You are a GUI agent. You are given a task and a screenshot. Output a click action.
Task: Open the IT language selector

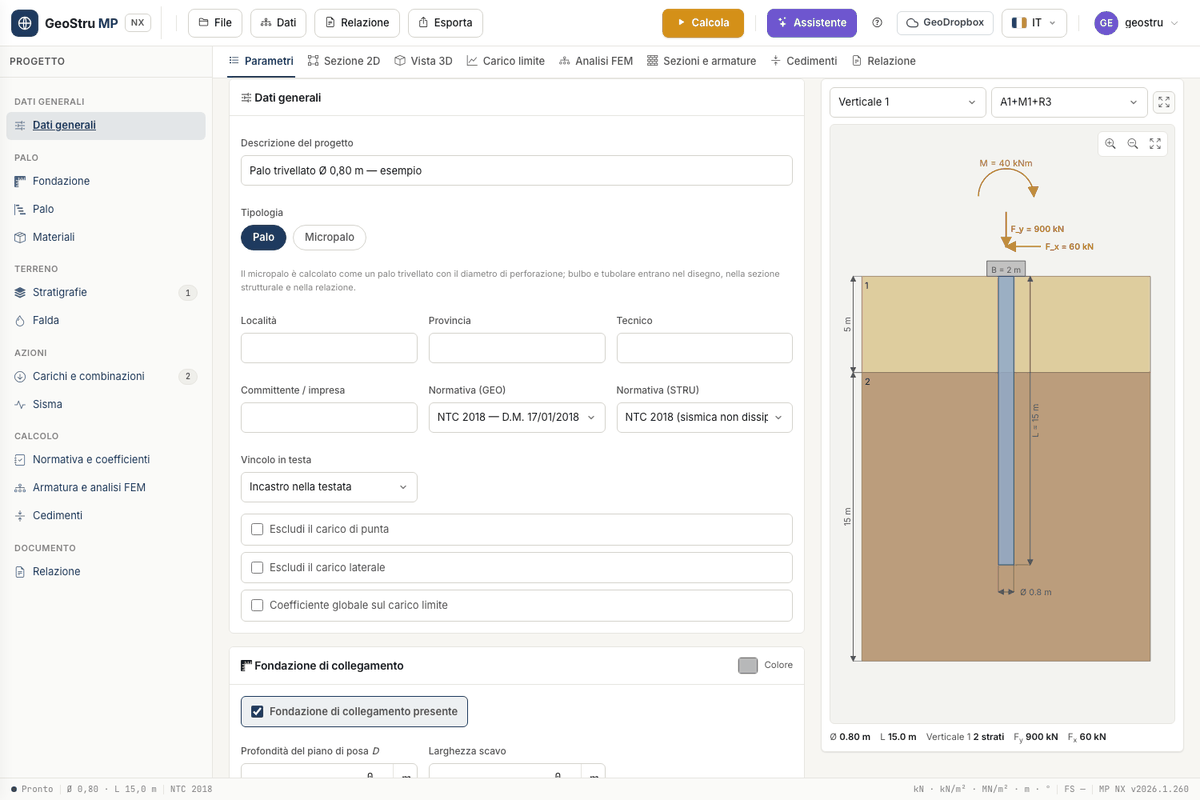[x=1034, y=23]
